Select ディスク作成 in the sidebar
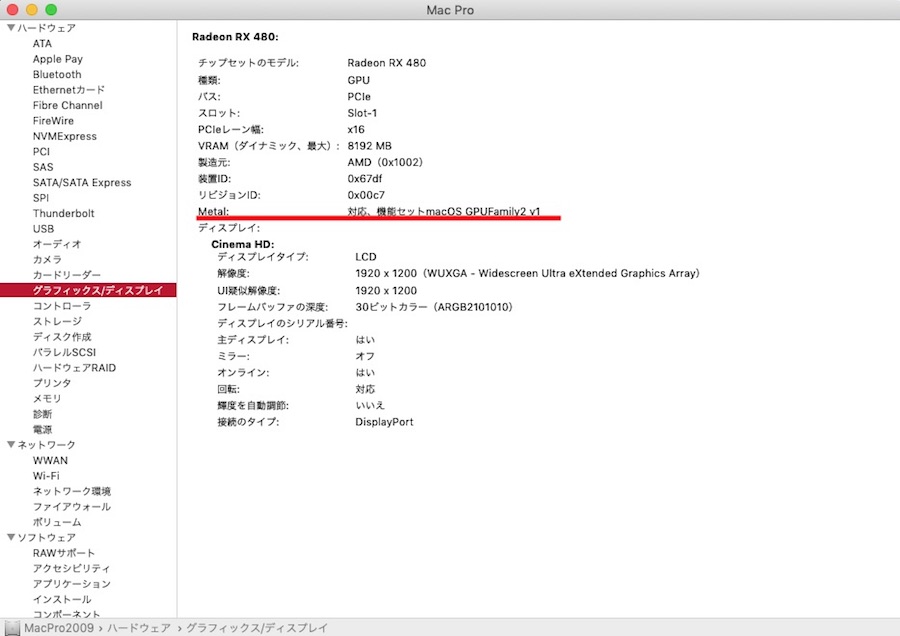The height and width of the screenshot is (636, 900). [x=62, y=337]
